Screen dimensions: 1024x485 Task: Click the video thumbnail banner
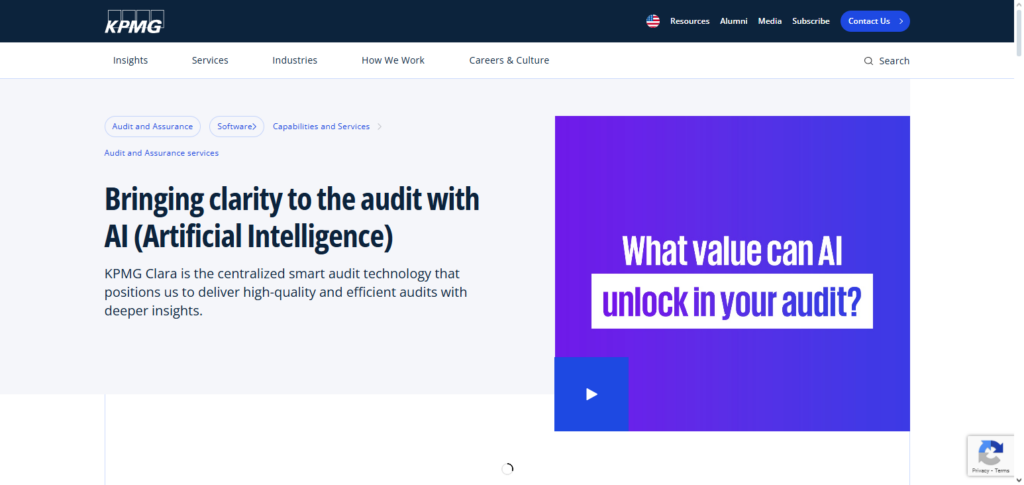(x=732, y=274)
